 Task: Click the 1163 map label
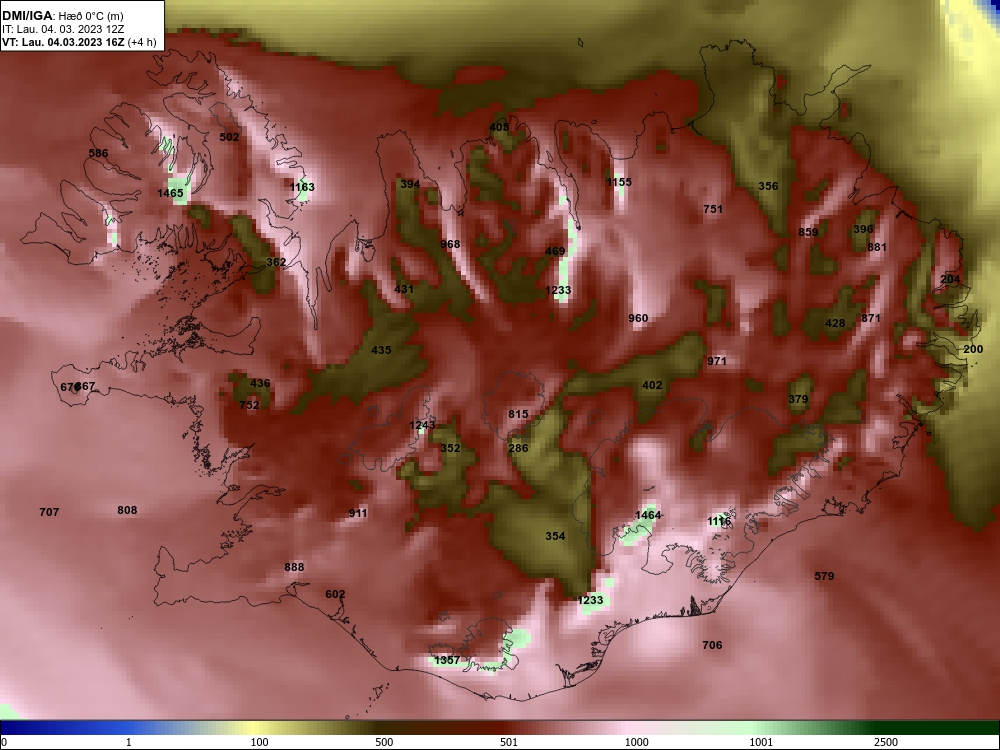click(302, 188)
